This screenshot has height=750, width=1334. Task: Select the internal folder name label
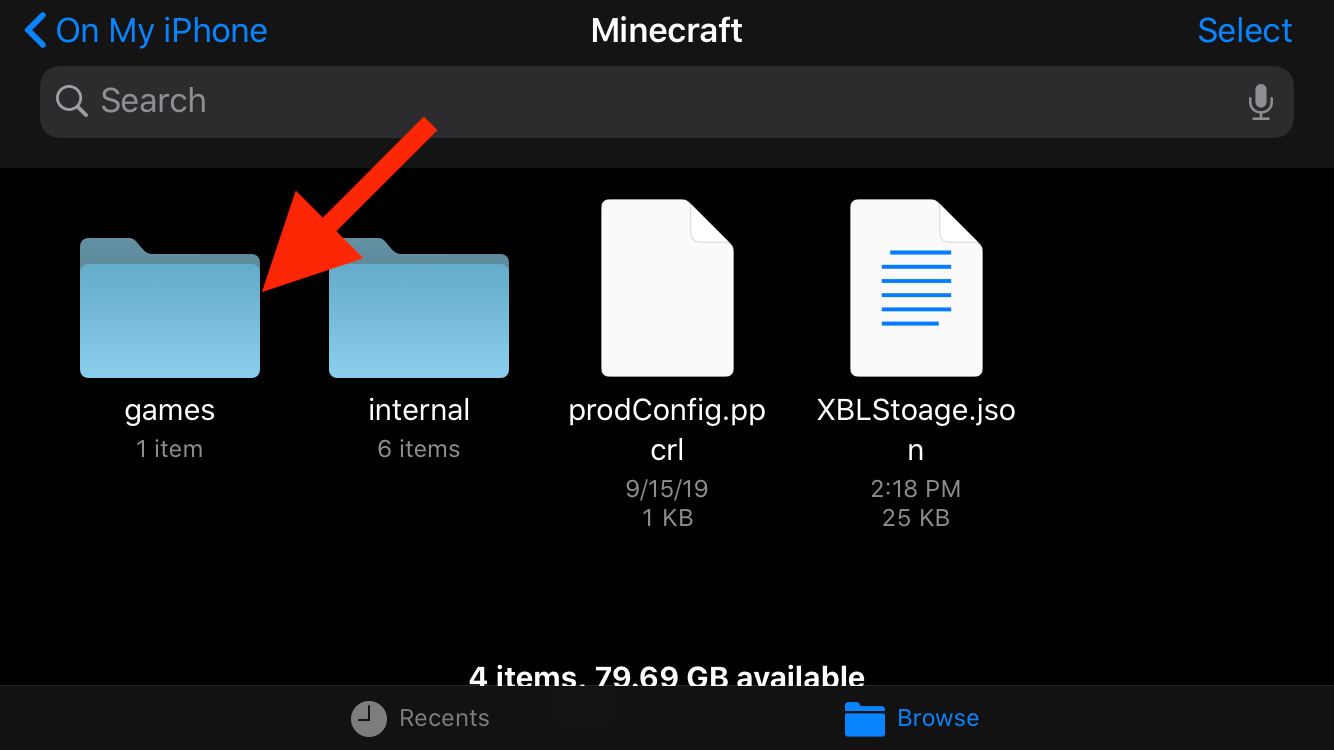pyautogui.click(x=419, y=410)
